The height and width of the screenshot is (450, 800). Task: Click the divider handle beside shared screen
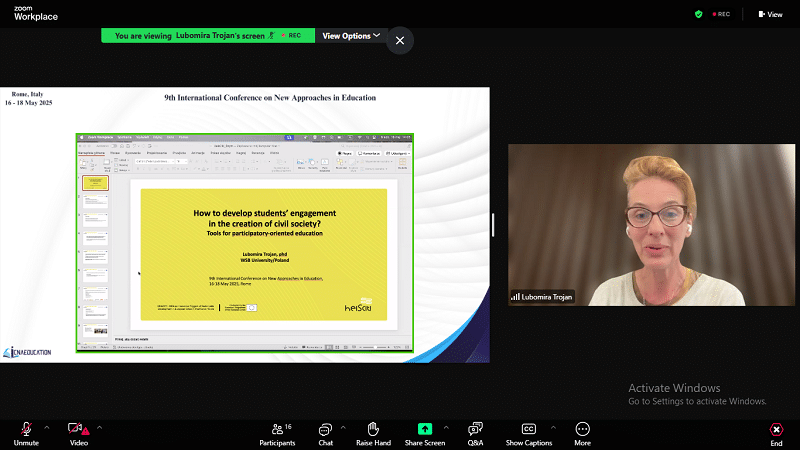[493, 224]
